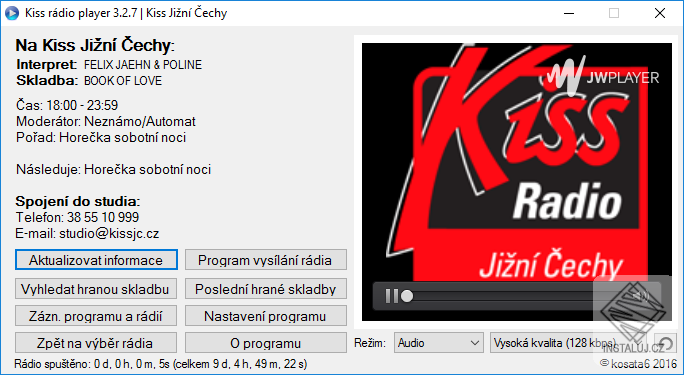Click the © kosata6 2016 credit text
The width and height of the screenshot is (684, 375).
639,363
